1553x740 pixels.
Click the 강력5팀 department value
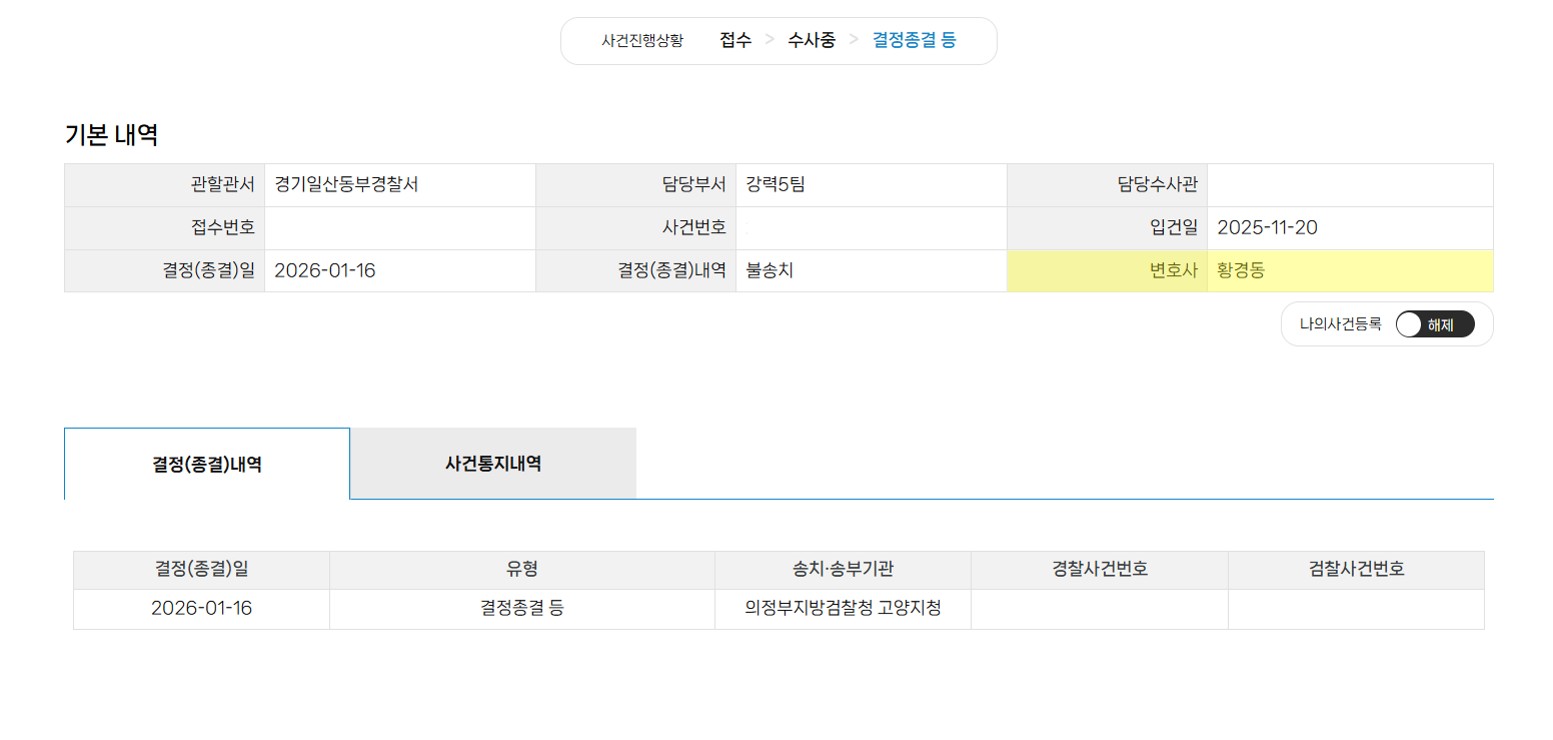click(x=775, y=185)
